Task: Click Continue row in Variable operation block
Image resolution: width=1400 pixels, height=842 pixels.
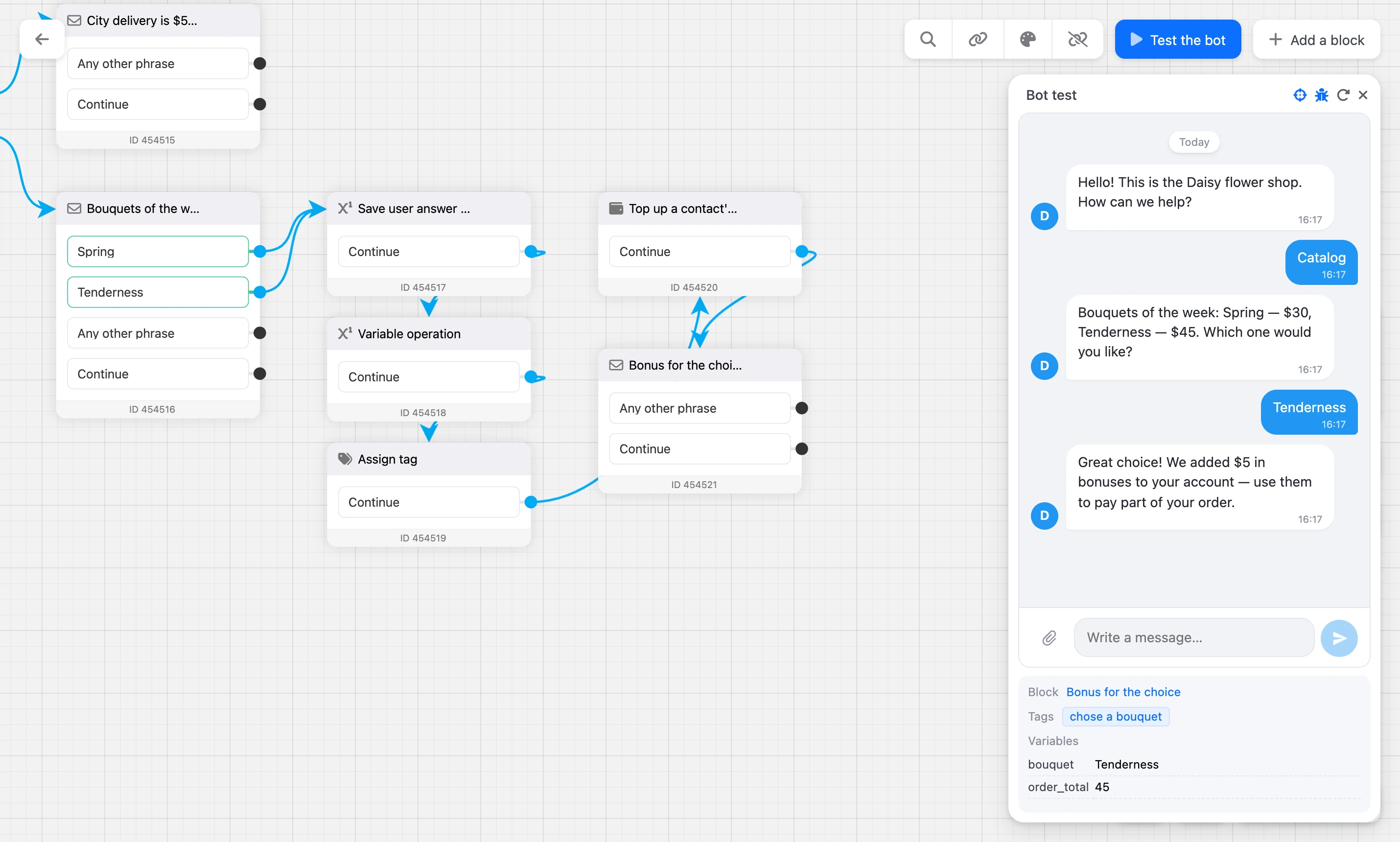Action: pyautogui.click(x=429, y=377)
